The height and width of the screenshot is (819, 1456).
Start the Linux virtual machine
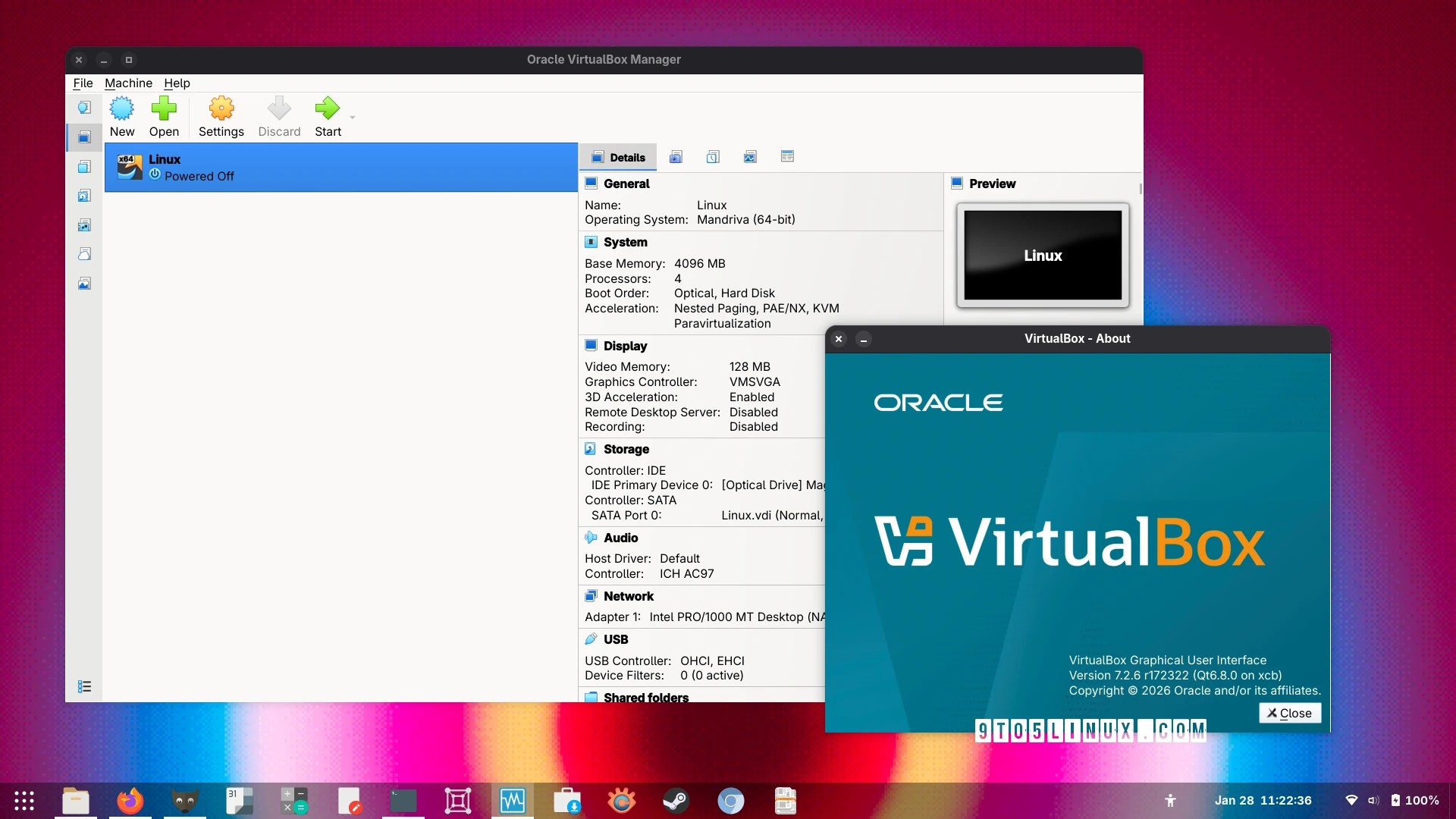pyautogui.click(x=327, y=116)
